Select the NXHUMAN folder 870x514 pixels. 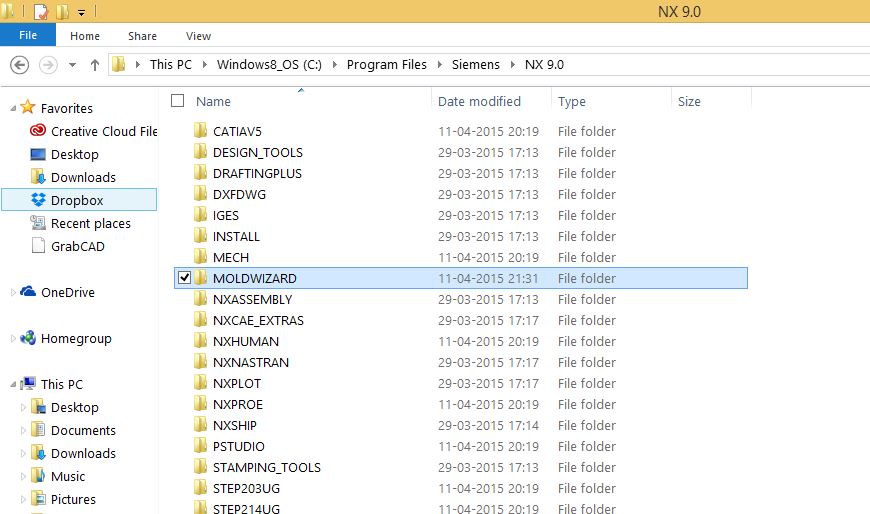(246, 341)
